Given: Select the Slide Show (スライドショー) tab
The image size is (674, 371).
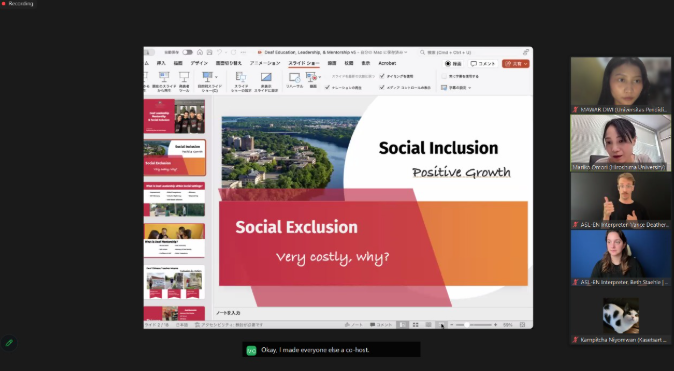Looking at the screenshot, I should pos(303,63).
